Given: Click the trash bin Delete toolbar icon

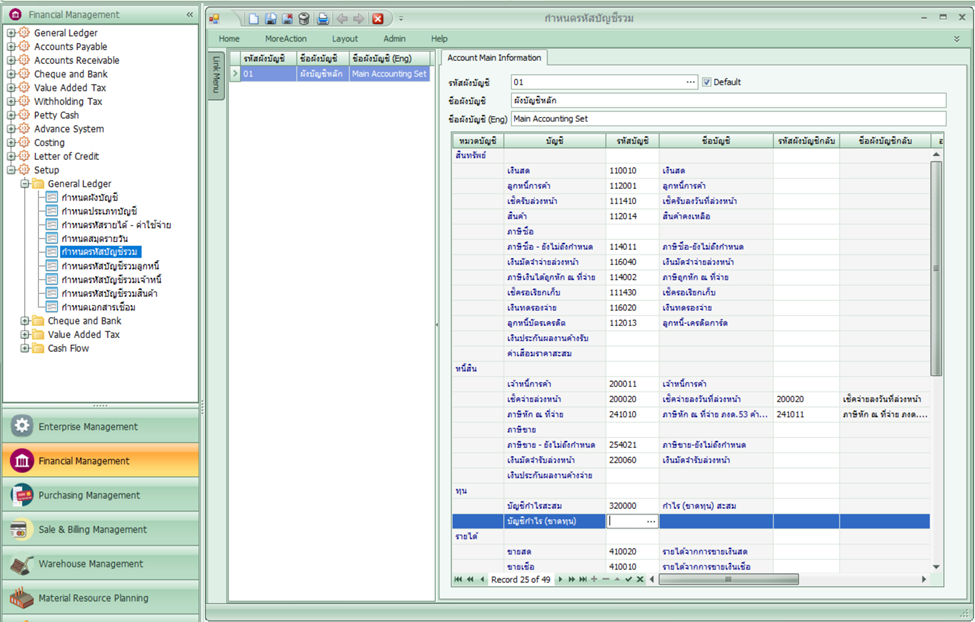Looking at the screenshot, I should click(x=303, y=19).
